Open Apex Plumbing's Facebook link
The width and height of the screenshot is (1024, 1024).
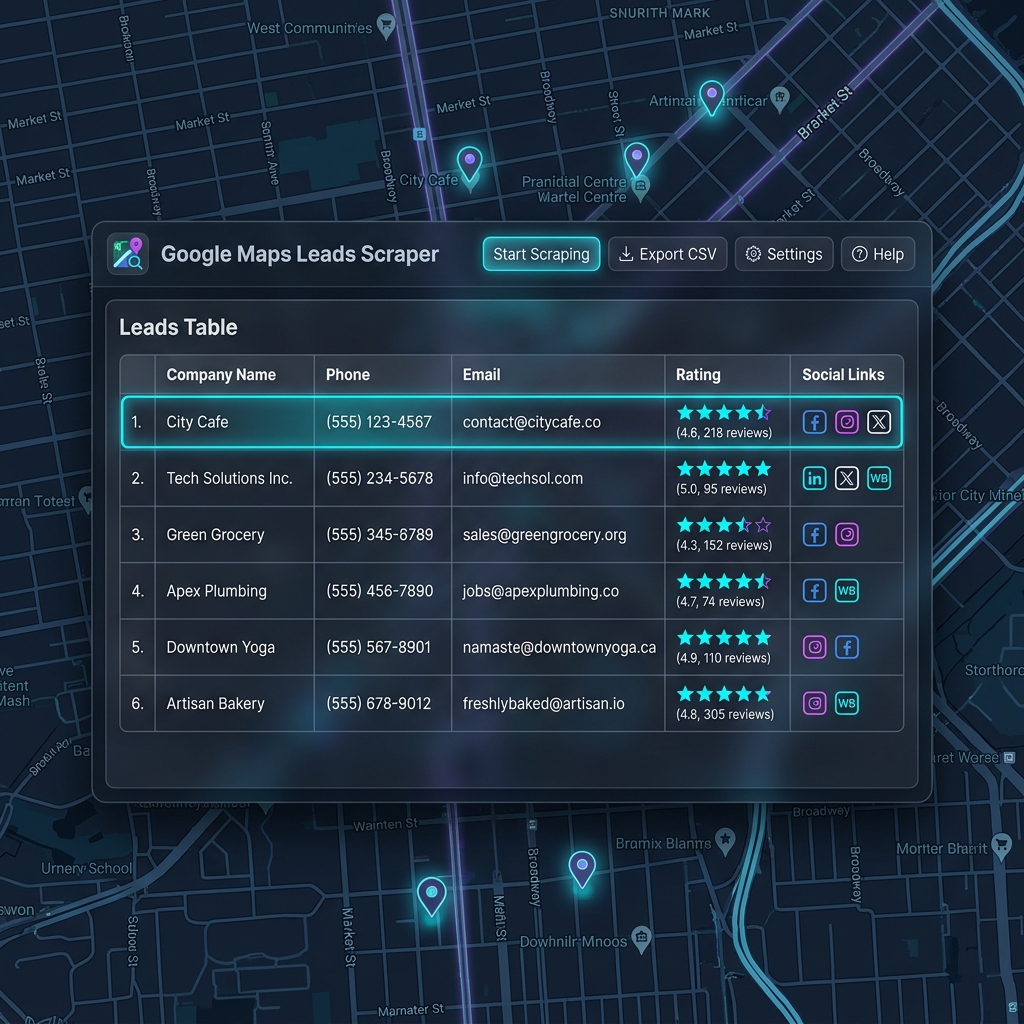tap(814, 591)
